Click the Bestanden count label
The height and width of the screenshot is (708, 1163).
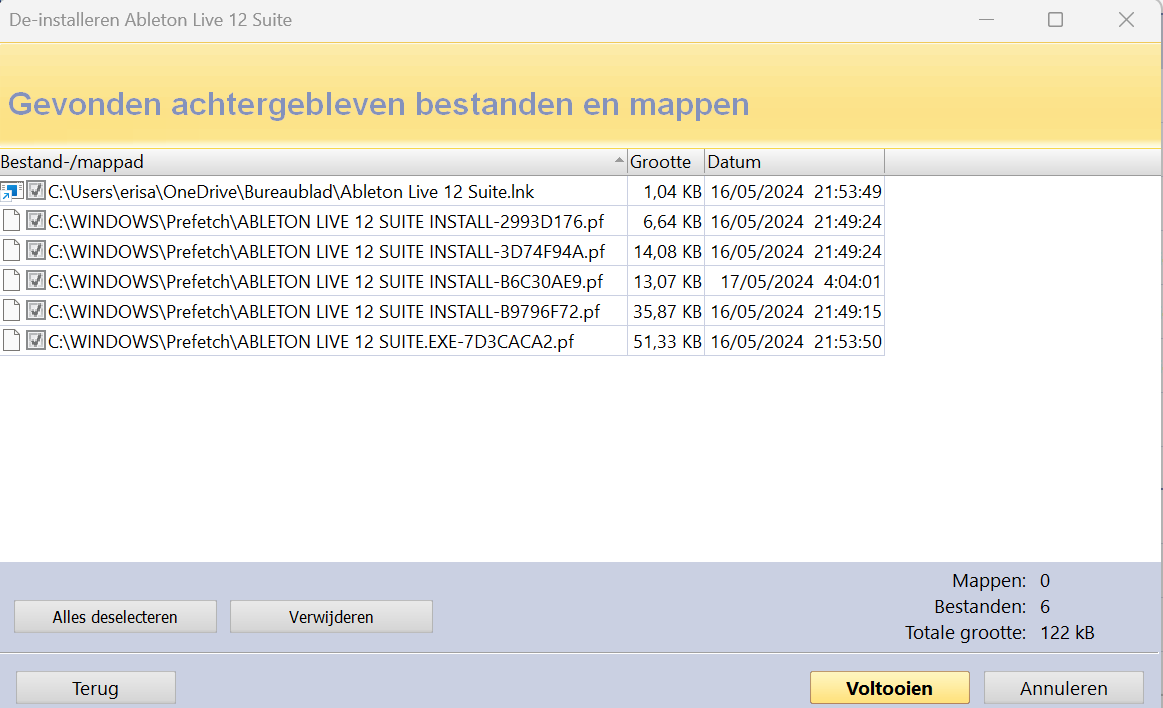pyautogui.click(x=980, y=606)
